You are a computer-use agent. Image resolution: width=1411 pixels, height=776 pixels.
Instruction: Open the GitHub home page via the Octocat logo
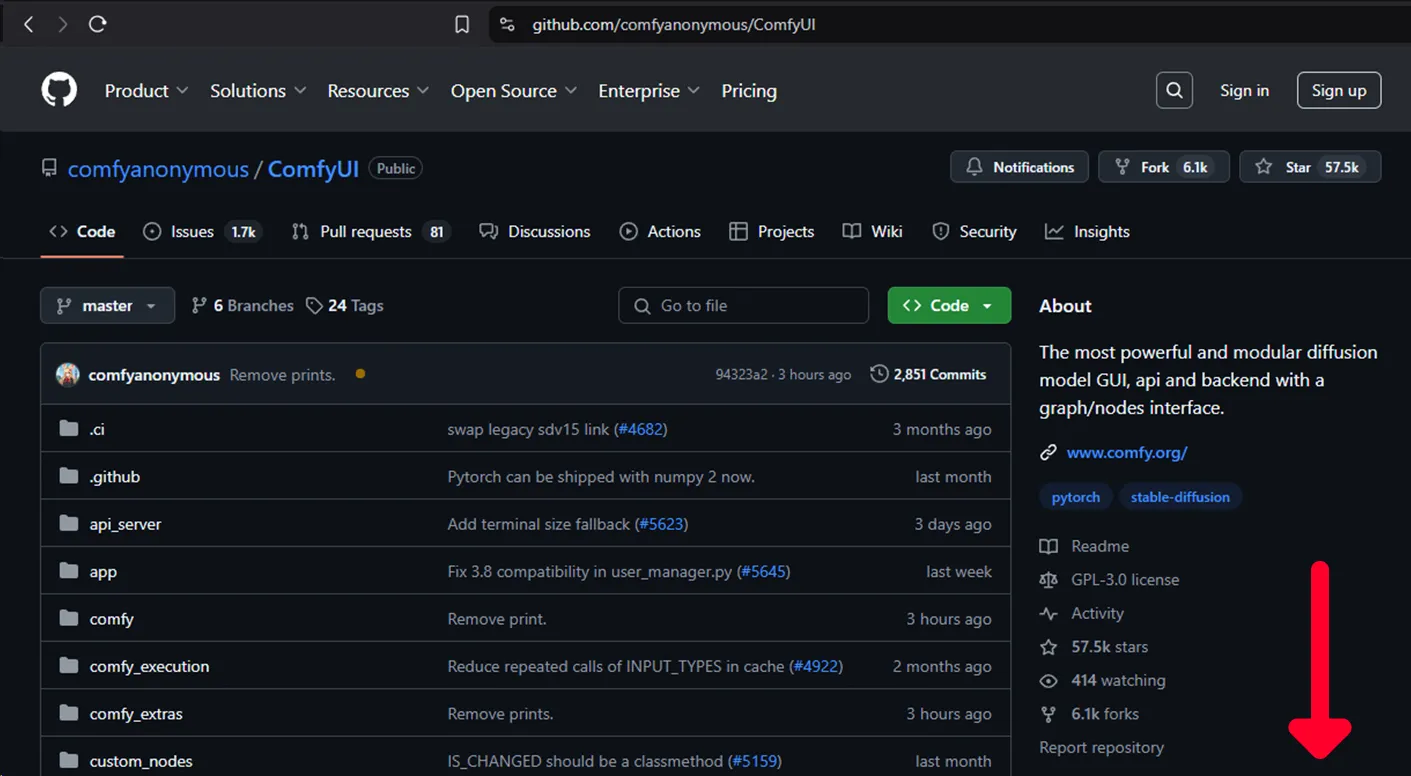click(x=58, y=90)
